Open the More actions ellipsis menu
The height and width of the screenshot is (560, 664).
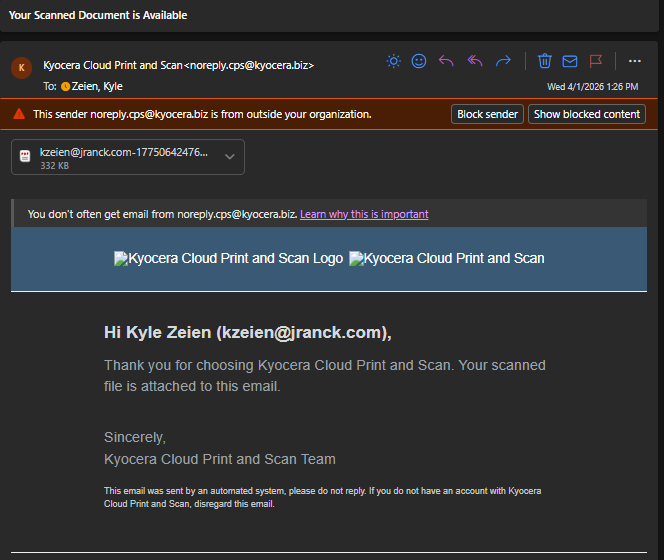pos(634,61)
